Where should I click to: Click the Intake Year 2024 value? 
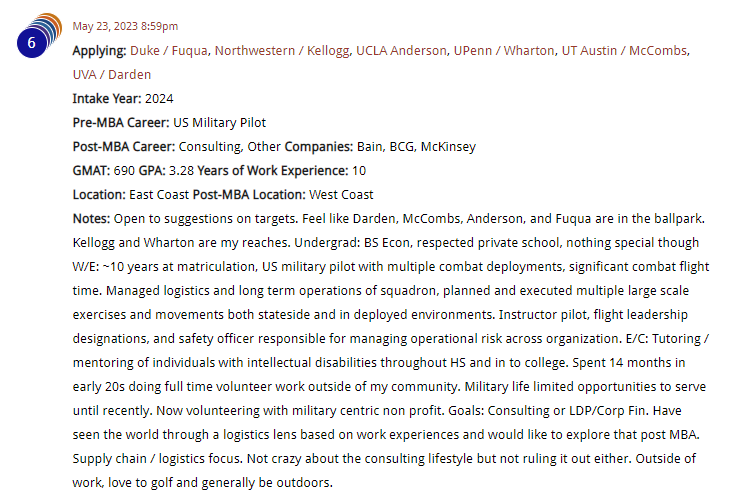(159, 99)
